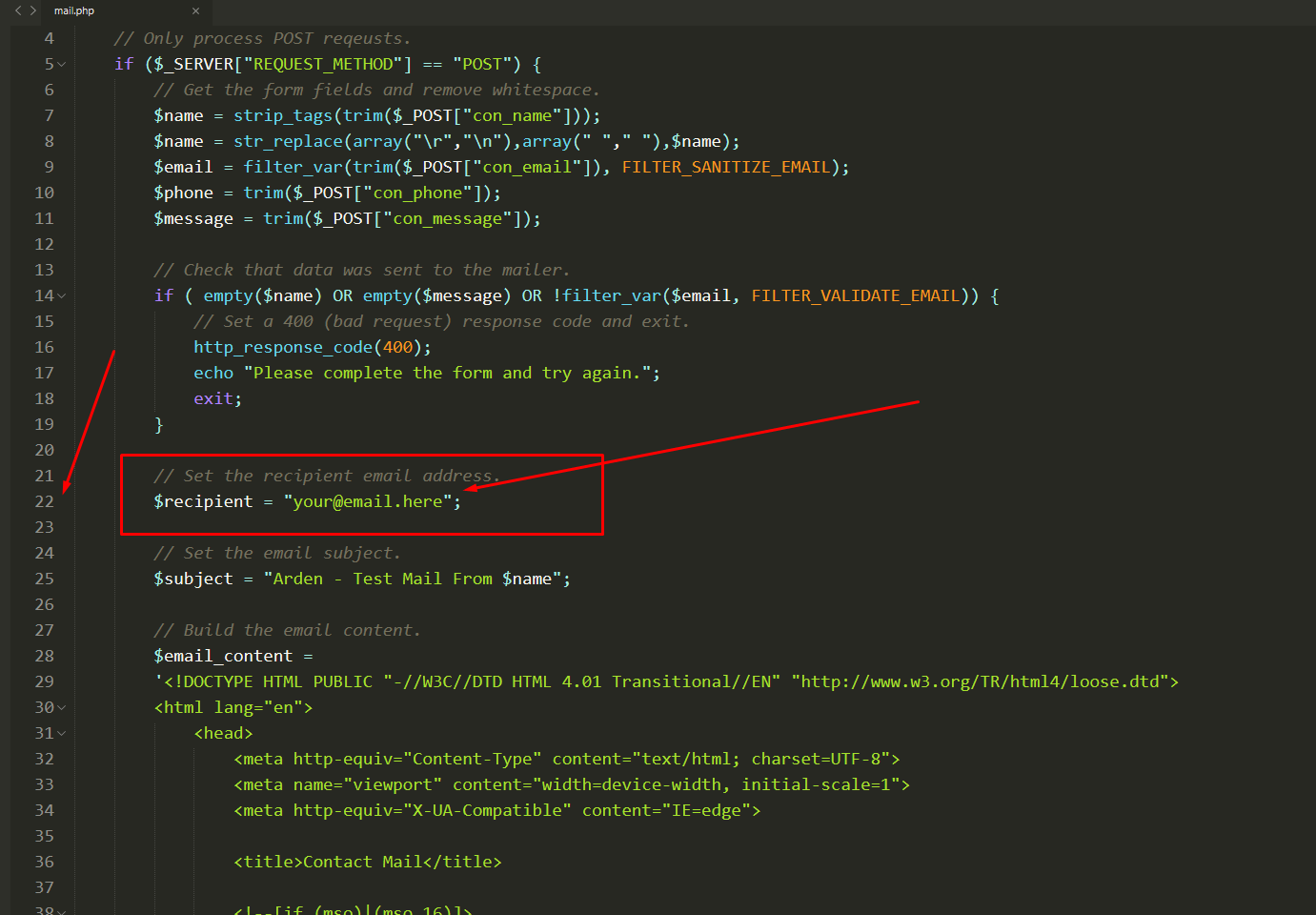The width and height of the screenshot is (1316, 915).
Task: Collapse the head fold at line 31
Action: [62, 734]
